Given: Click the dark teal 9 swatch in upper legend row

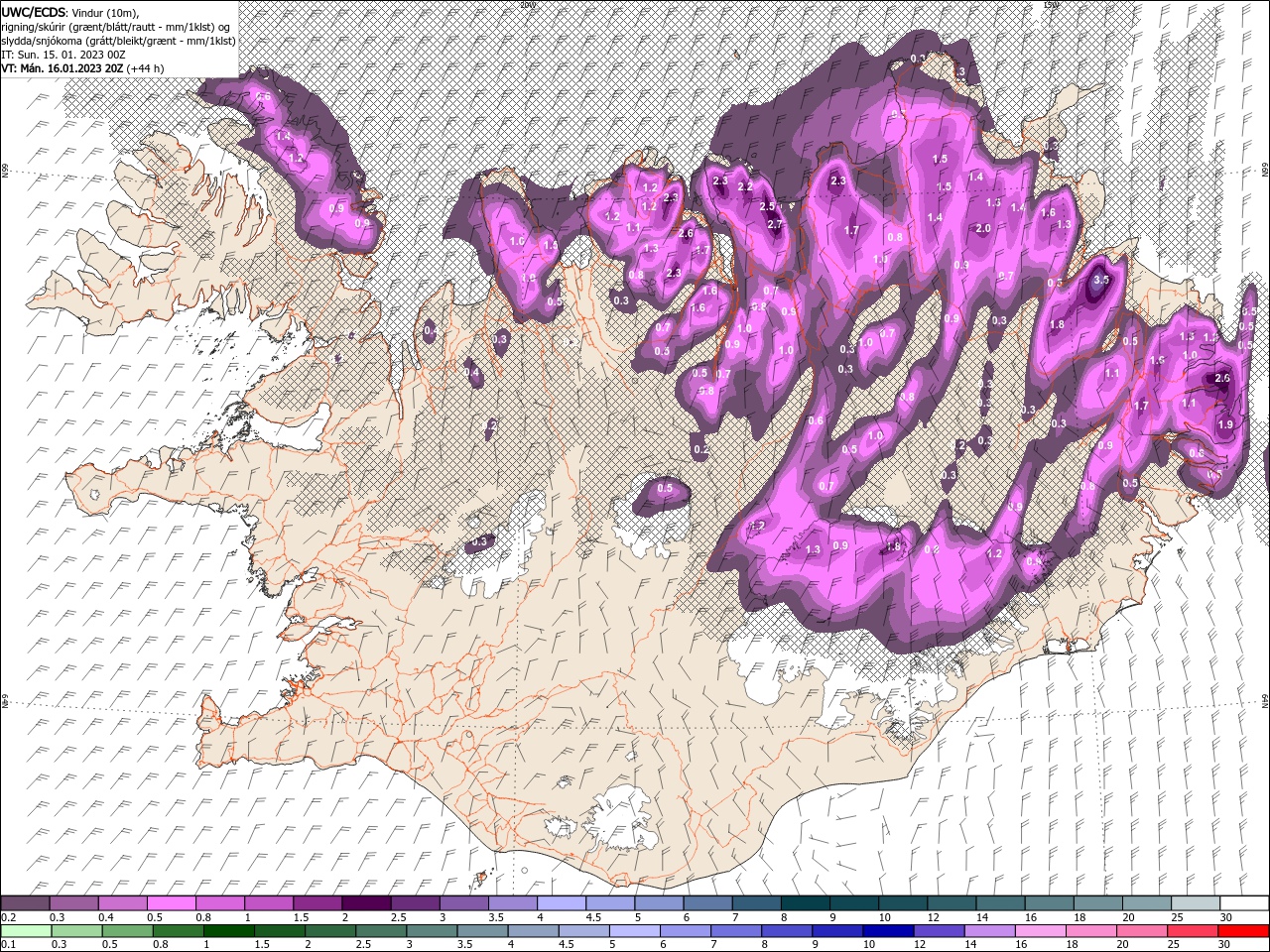Looking at the screenshot, I should (854, 903).
